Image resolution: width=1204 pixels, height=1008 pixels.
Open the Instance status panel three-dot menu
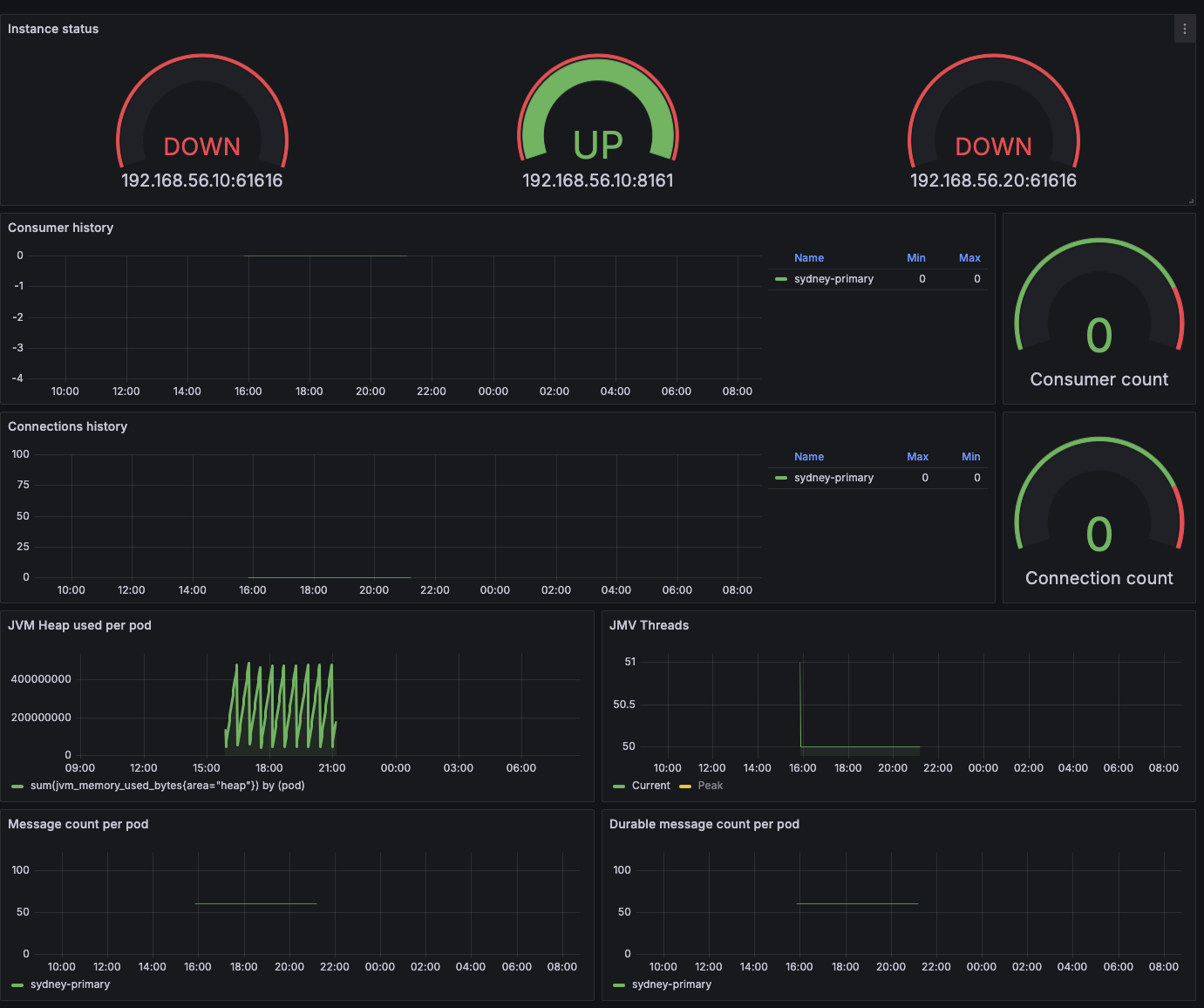[x=1184, y=29]
